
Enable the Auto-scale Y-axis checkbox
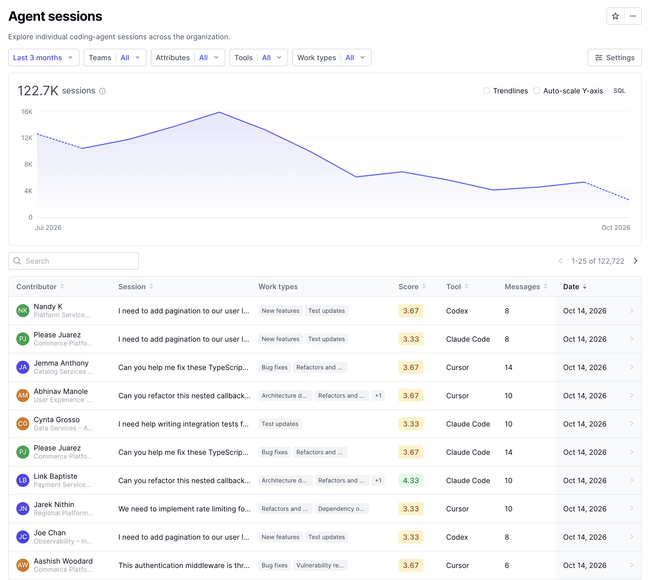tap(536, 91)
